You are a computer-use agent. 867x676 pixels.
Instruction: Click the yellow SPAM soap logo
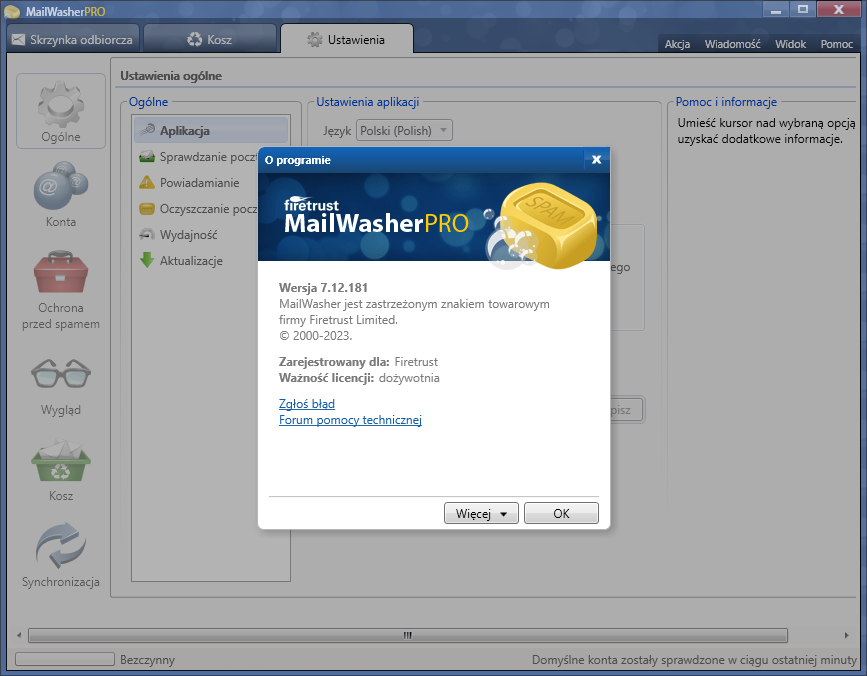(547, 224)
